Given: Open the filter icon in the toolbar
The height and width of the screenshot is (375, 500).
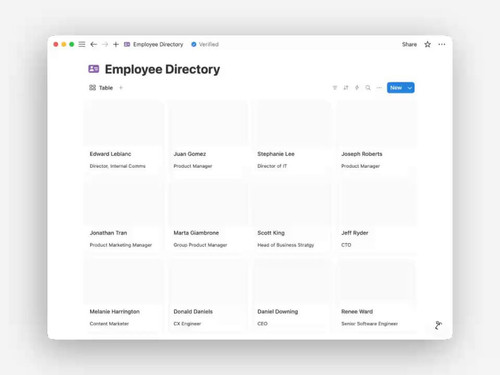Looking at the screenshot, I should coord(335,88).
